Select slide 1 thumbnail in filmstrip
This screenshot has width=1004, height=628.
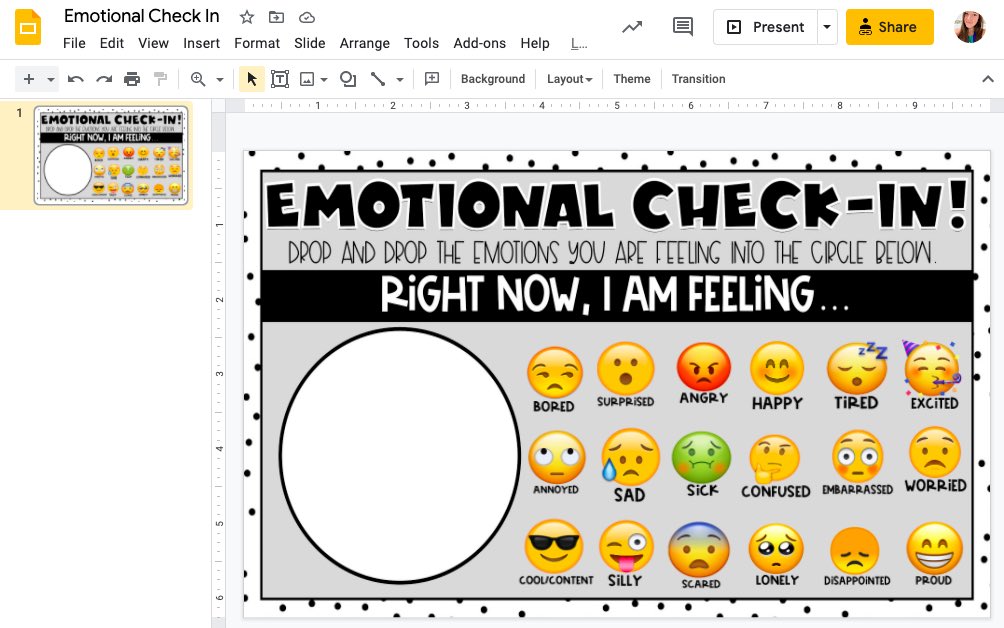111,156
